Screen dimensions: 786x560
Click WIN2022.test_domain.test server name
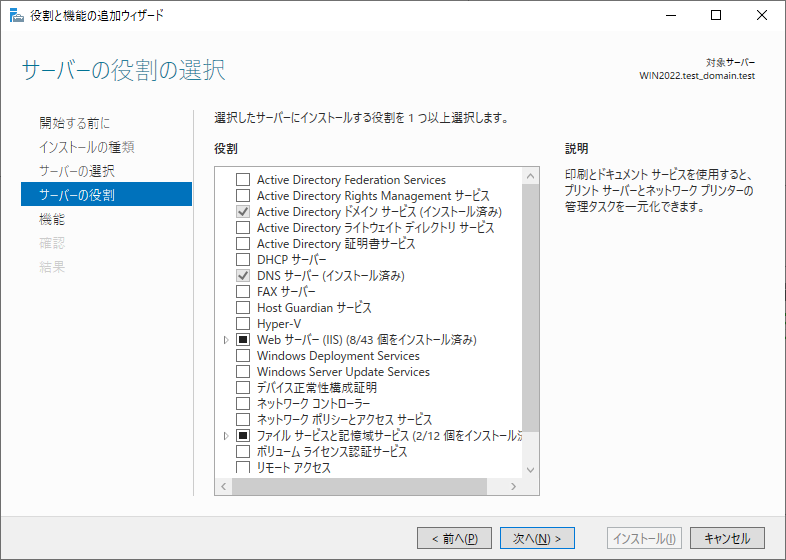(697, 76)
